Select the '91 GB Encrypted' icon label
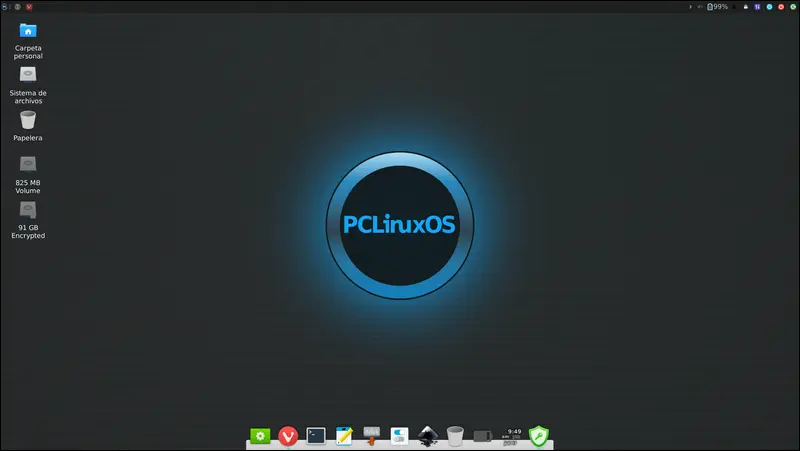This screenshot has width=800, height=451. click(x=28, y=232)
